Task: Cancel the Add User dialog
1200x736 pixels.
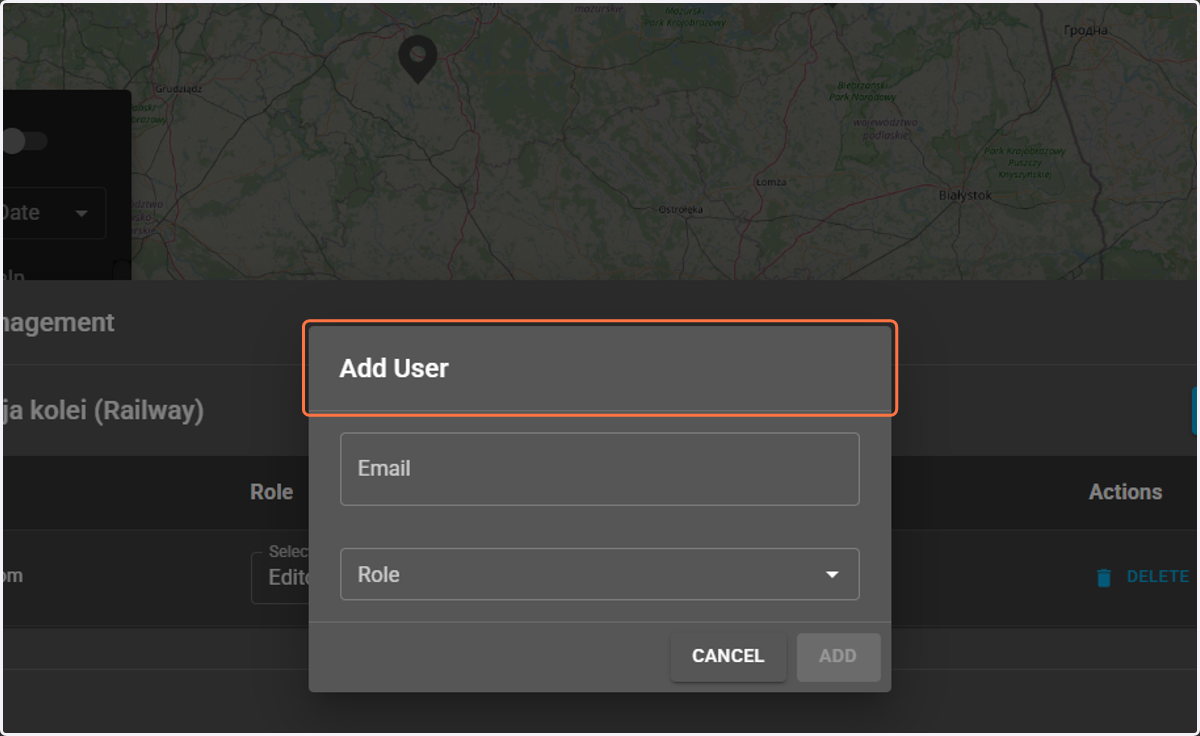Action: pyautogui.click(x=728, y=656)
